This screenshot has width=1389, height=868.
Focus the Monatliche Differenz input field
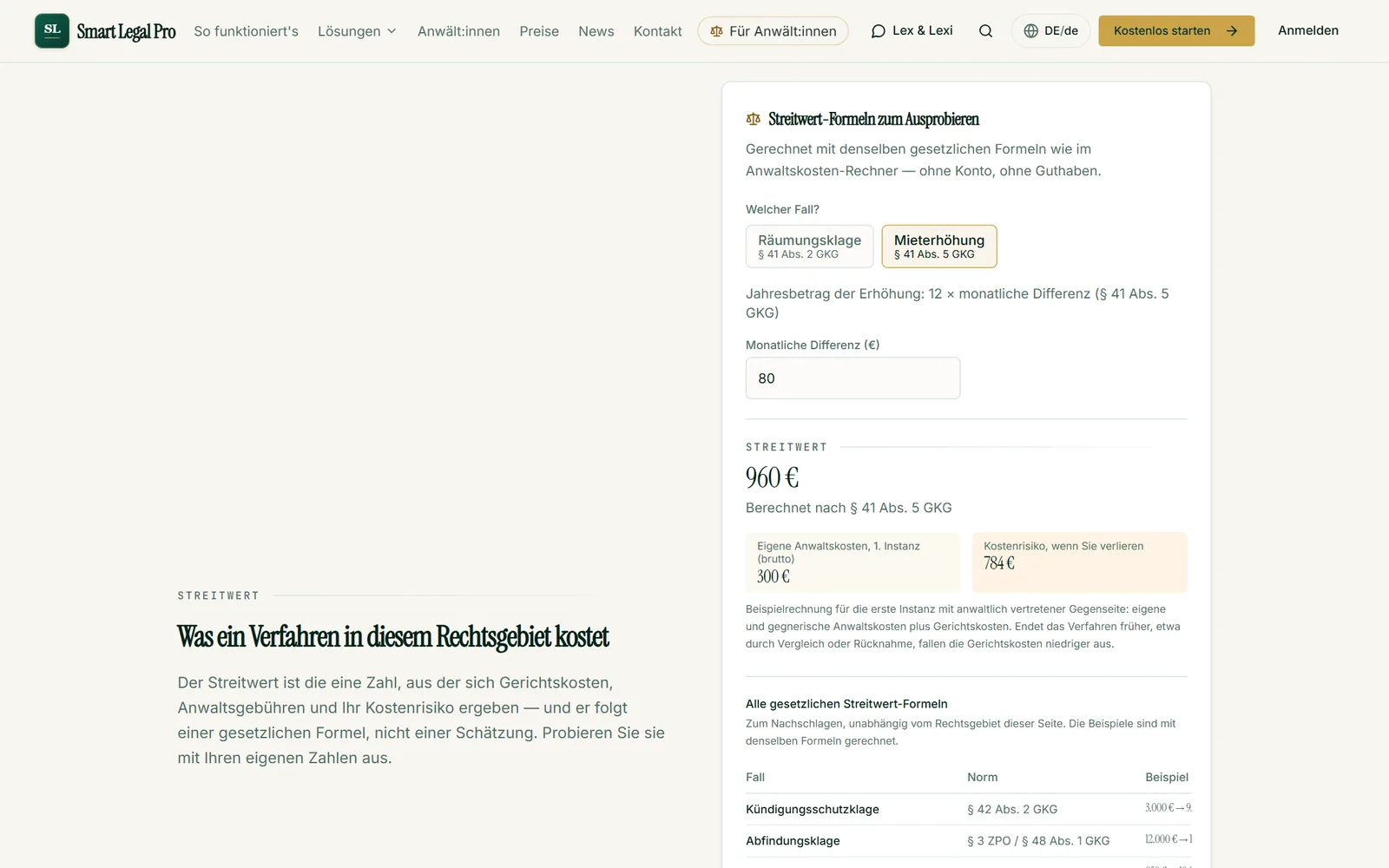pos(852,378)
